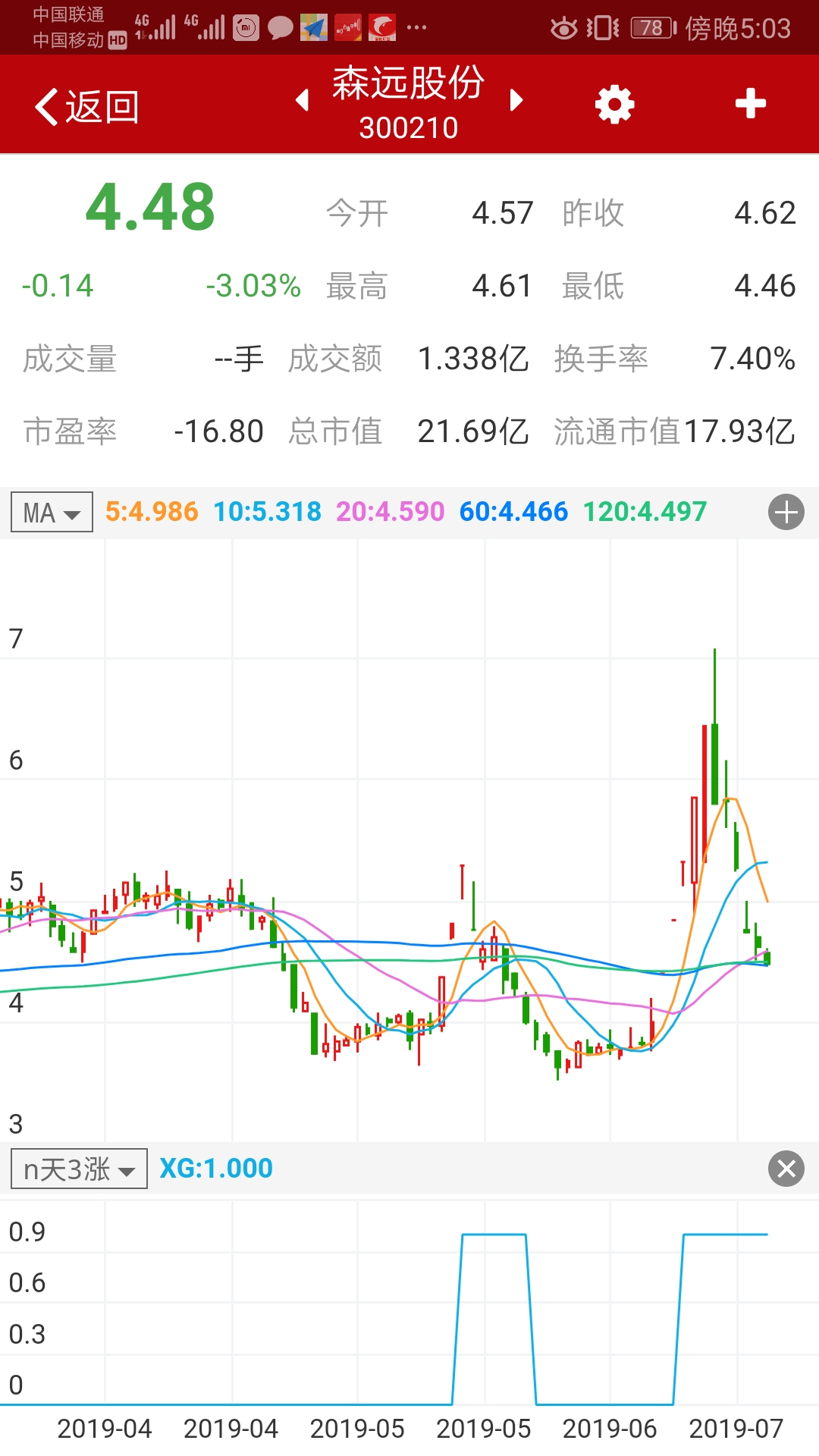Viewport: 819px width, 1456px height.
Task: Switch to previous stock with left triangle
Action: pyautogui.click(x=303, y=100)
